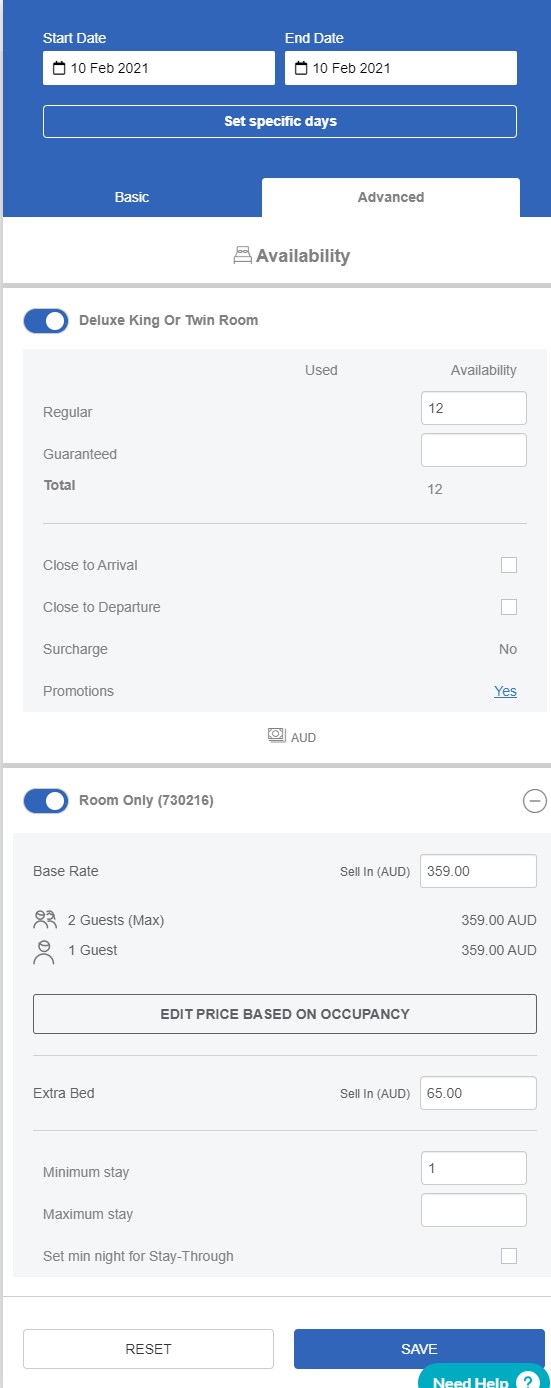The width and height of the screenshot is (551, 1388).
Task: Click the single guest person icon
Action: point(45,951)
